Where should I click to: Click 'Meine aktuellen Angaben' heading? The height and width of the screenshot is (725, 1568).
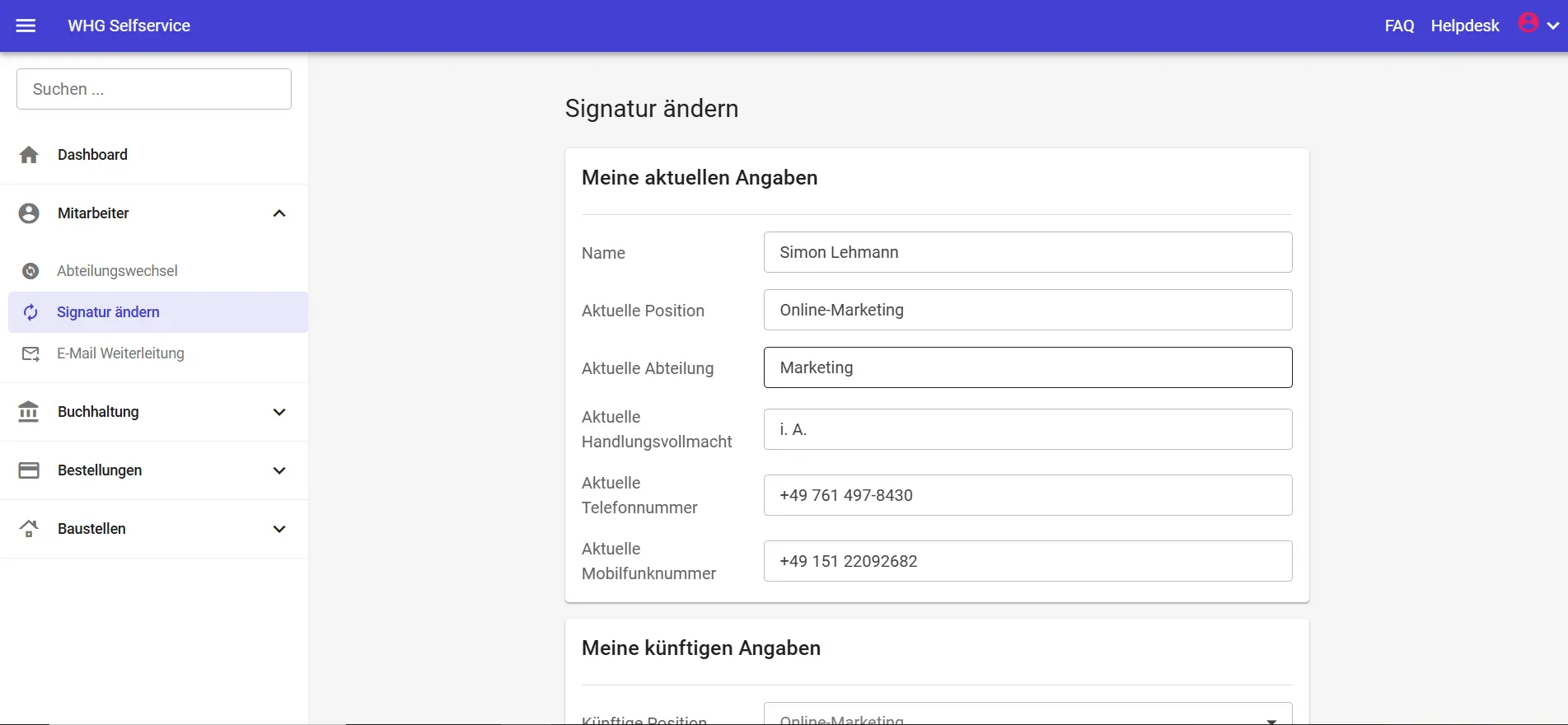click(700, 178)
